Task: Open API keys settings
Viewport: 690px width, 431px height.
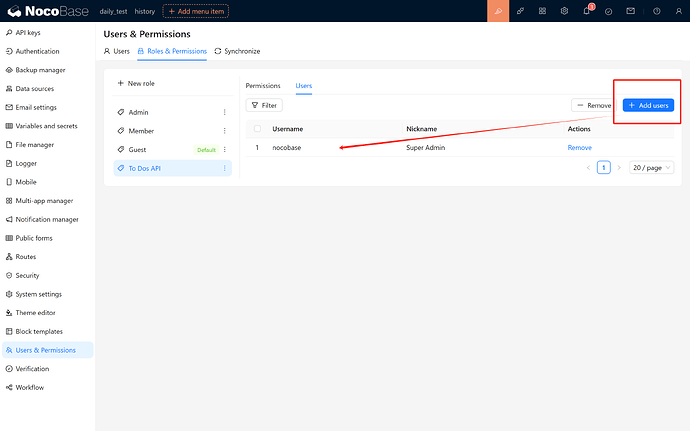Action: click(x=48, y=33)
